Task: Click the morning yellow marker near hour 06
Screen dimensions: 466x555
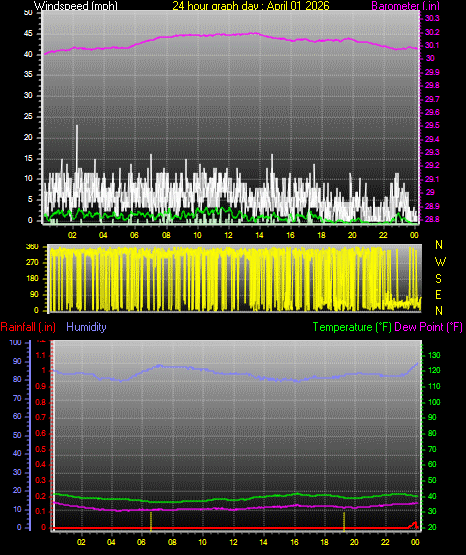Action: click(151, 521)
